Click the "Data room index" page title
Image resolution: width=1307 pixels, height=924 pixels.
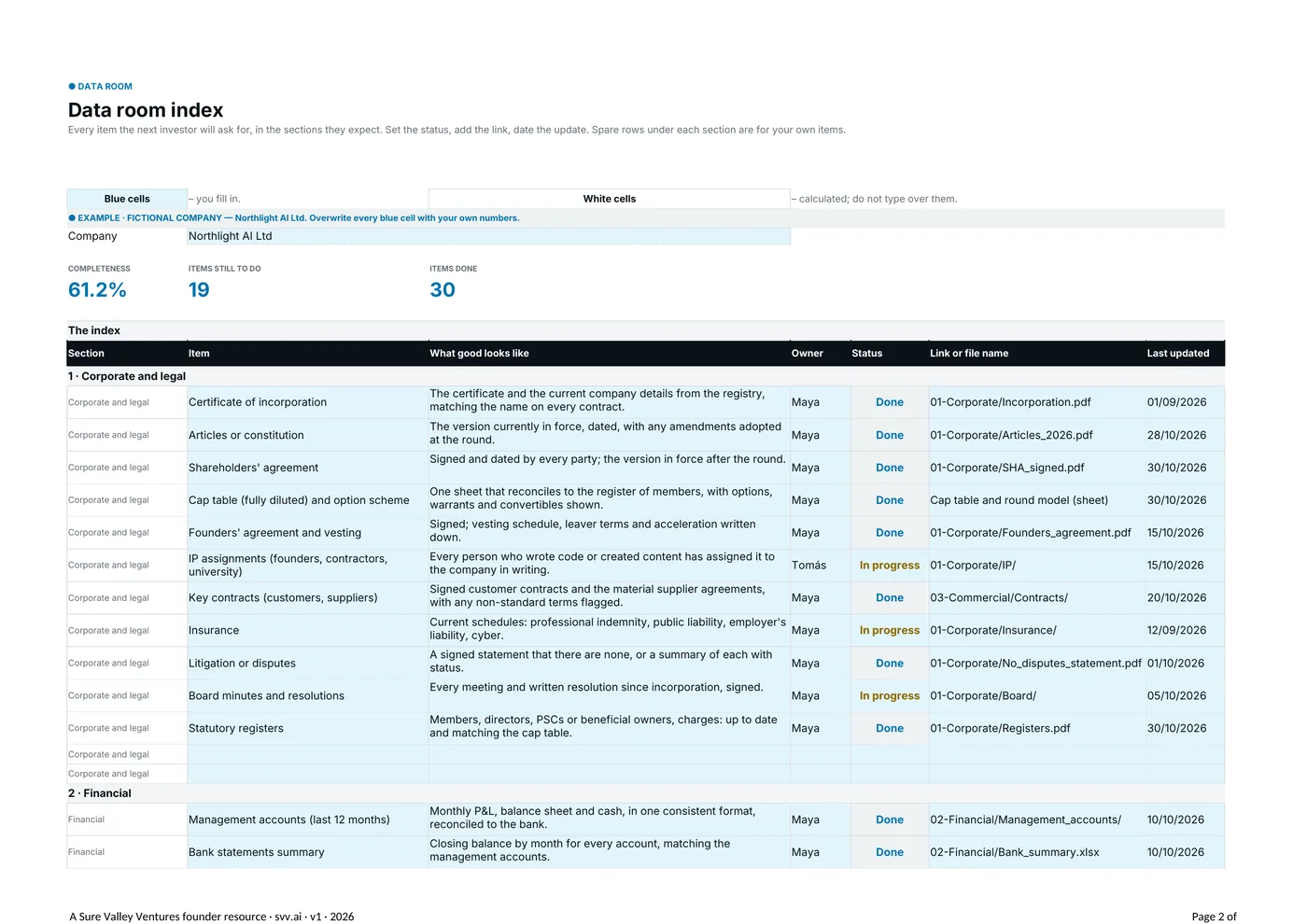point(146,110)
